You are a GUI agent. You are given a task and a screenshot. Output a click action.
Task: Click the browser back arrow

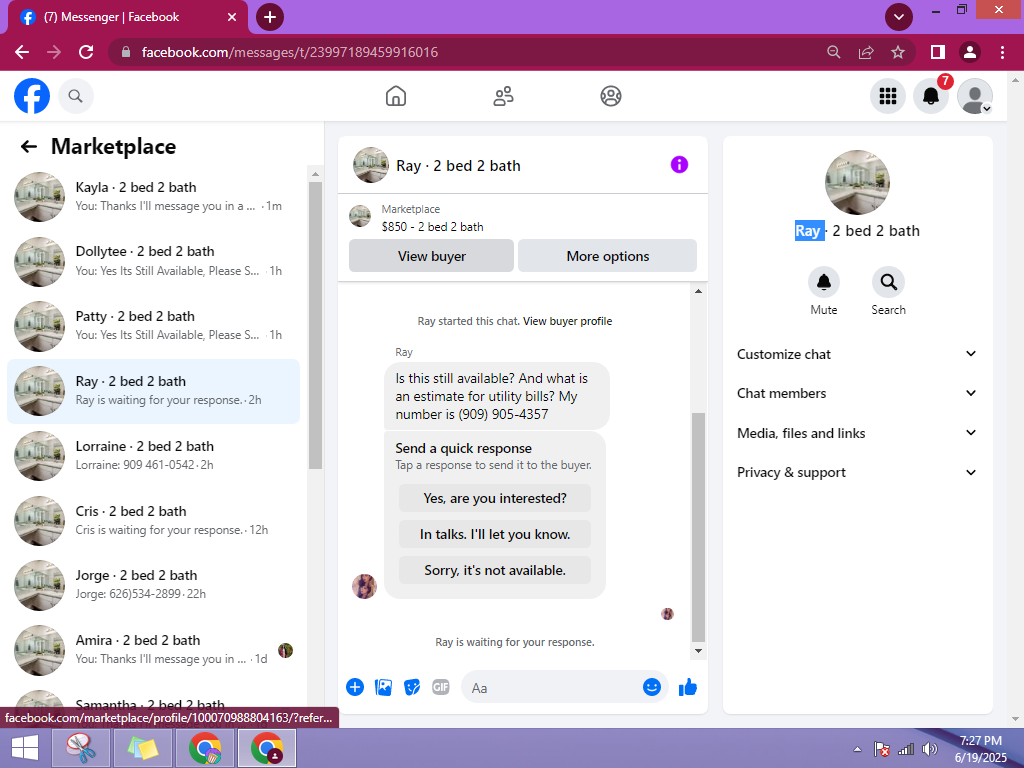click(22, 52)
